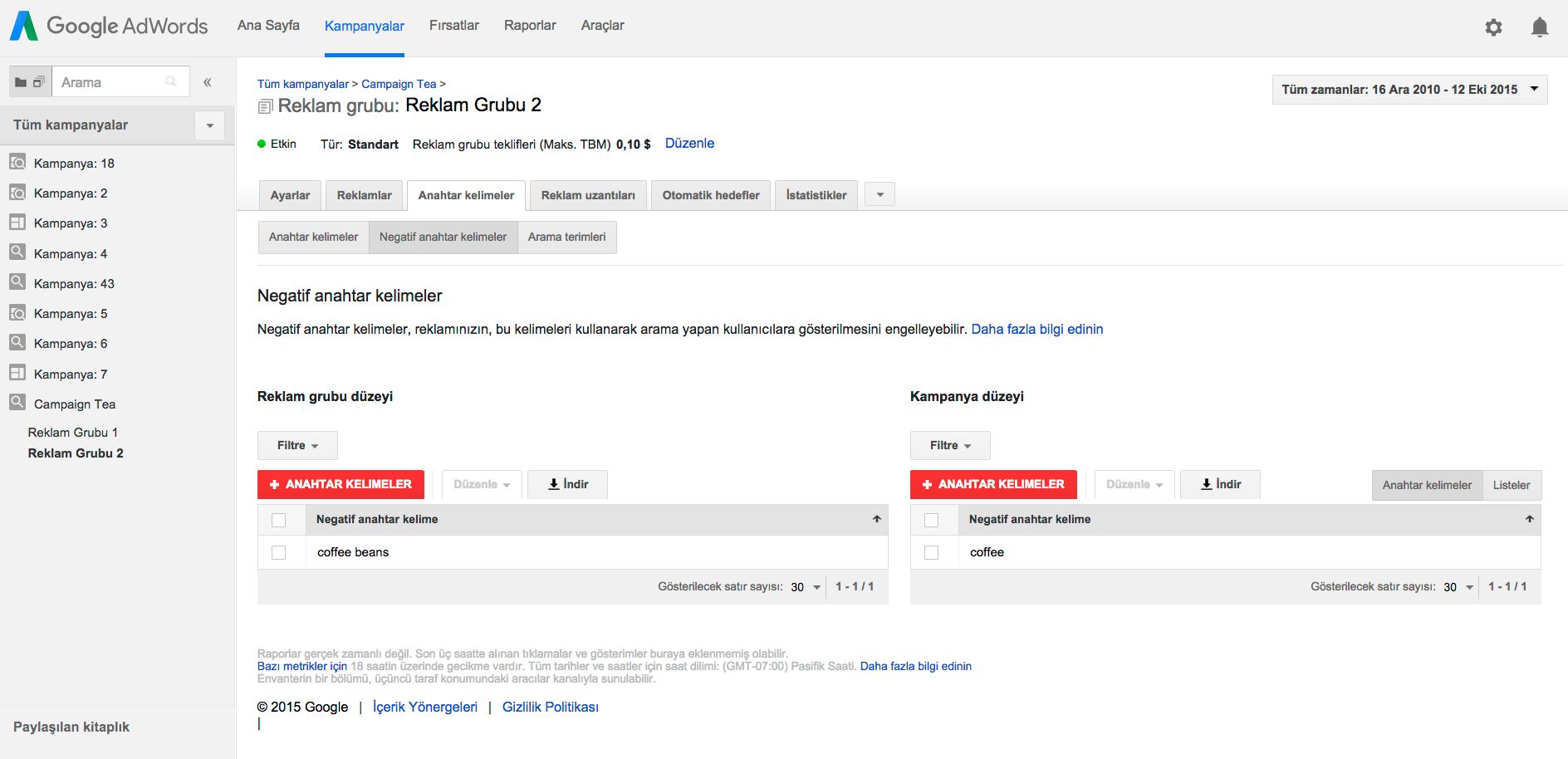
Task: Sort ad group negative keywords via arrow
Action: [x=876, y=519]
